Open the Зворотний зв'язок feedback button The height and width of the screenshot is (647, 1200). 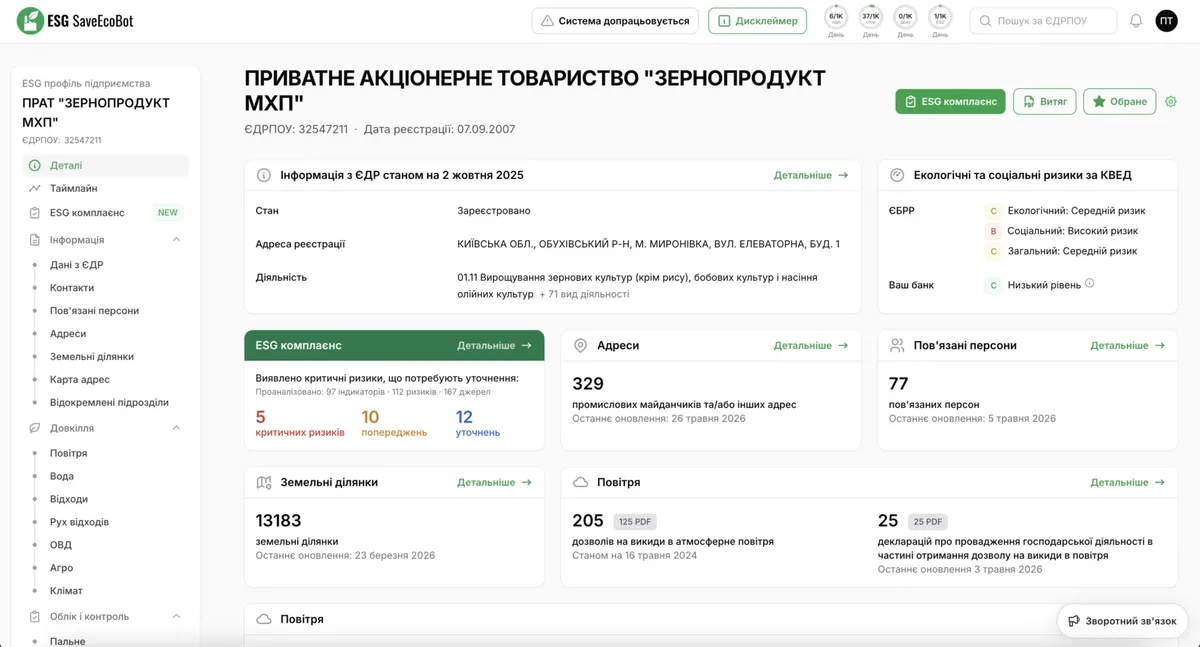click(1122, 621)
